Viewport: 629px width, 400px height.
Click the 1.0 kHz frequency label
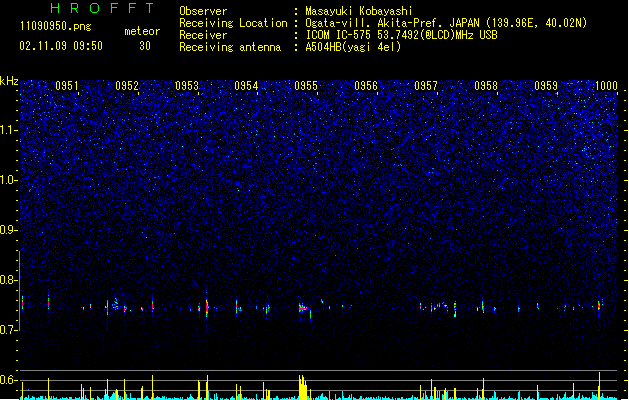[x=8, y=180]
